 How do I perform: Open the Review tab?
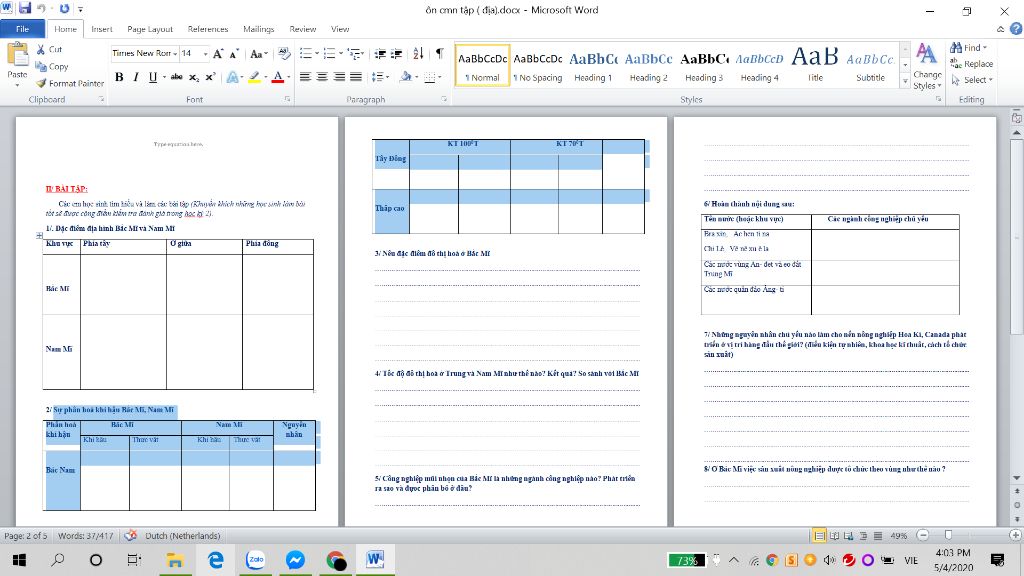[302, 29]
